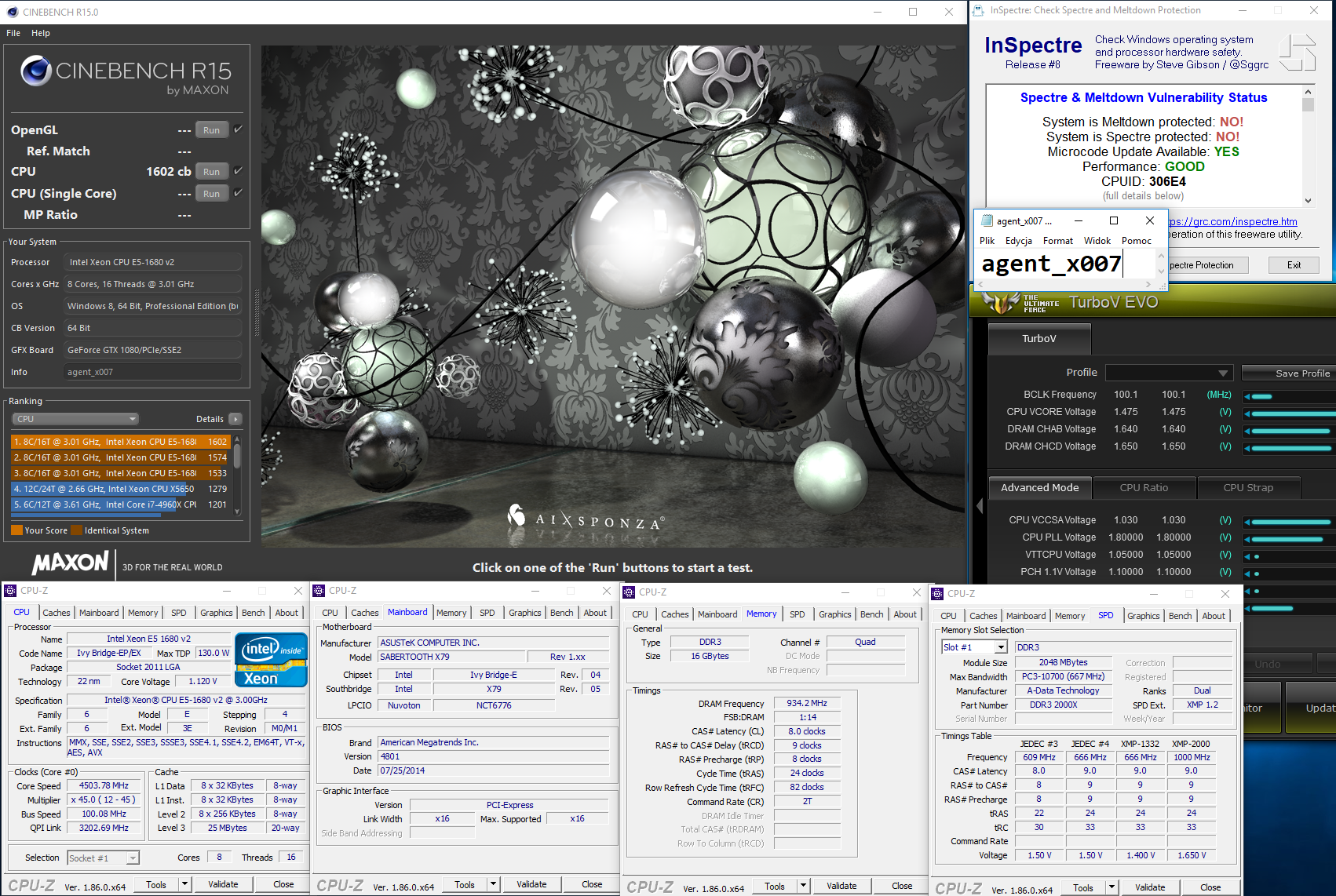
Task: Click the Info field containing agent_x007
Action: point(152,372)
